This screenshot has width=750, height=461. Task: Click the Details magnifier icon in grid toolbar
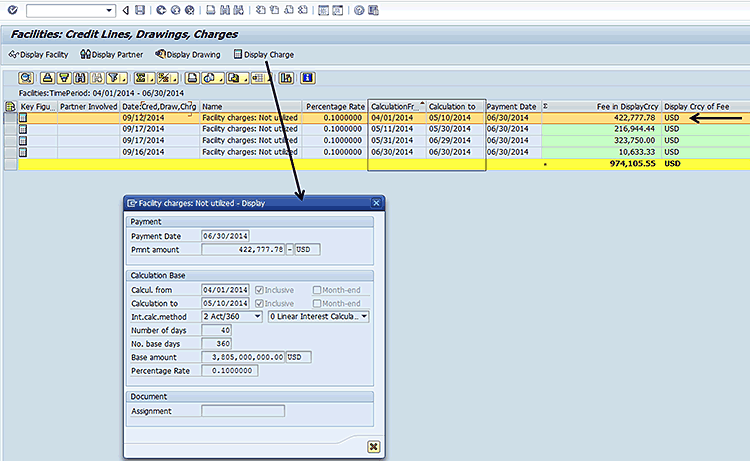point(26,78)
